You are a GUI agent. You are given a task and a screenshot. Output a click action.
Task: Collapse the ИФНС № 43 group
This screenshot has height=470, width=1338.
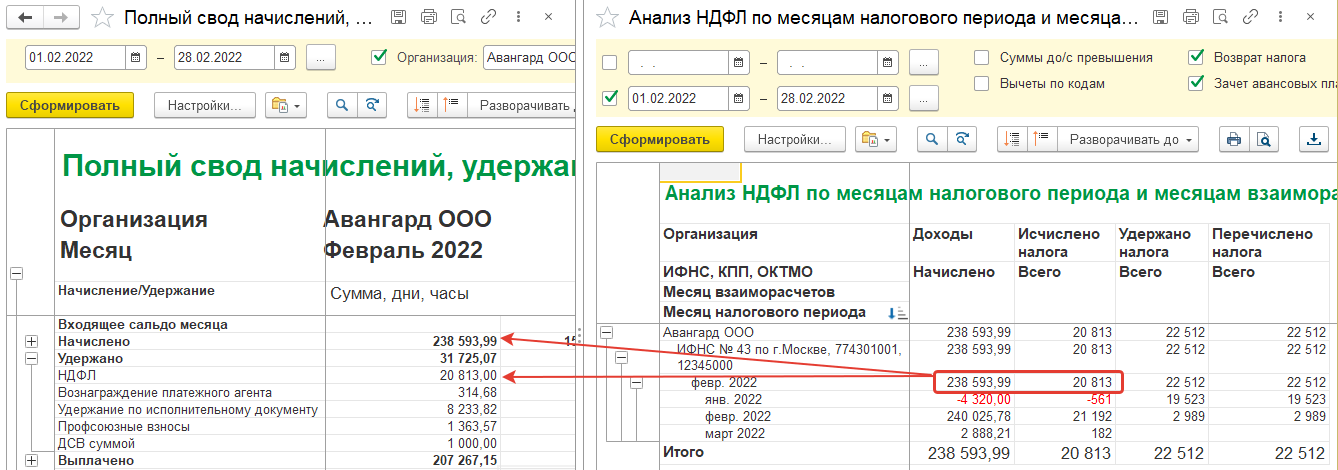click(x=621, y=356)
